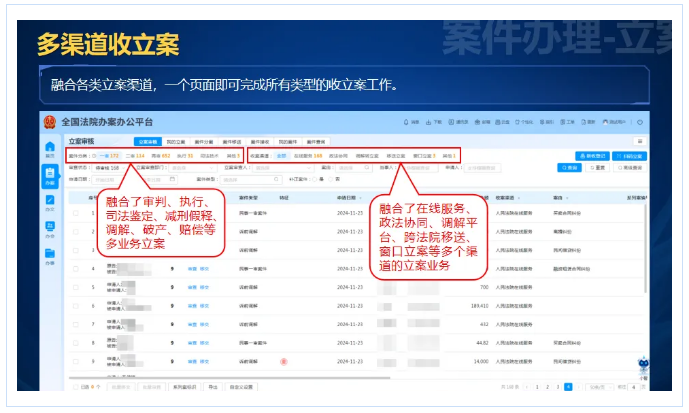Go to page 2 in pagination
The height and width of the screenshot is (413, 689).
click(547, 386)
